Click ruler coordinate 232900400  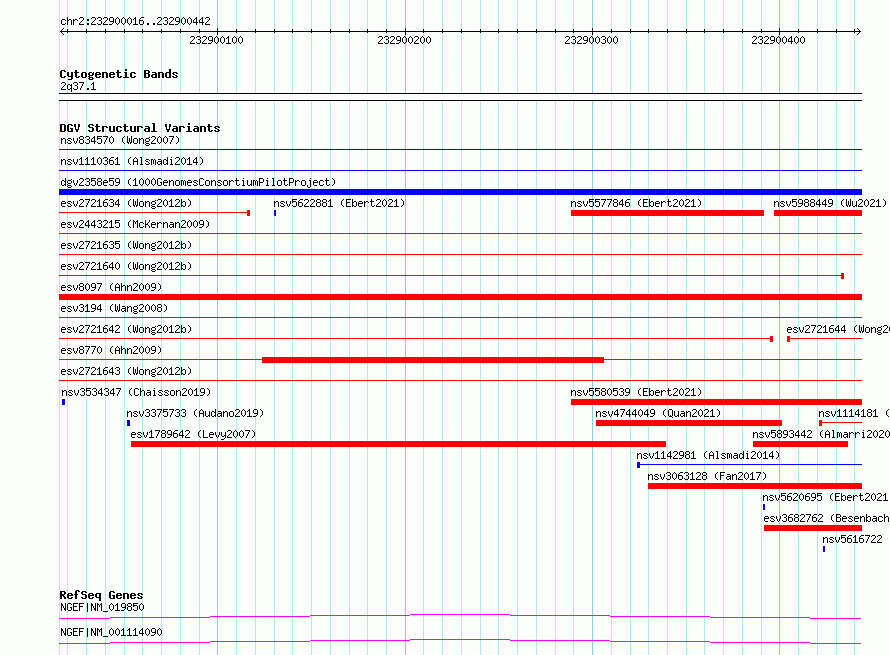[778, 40]
